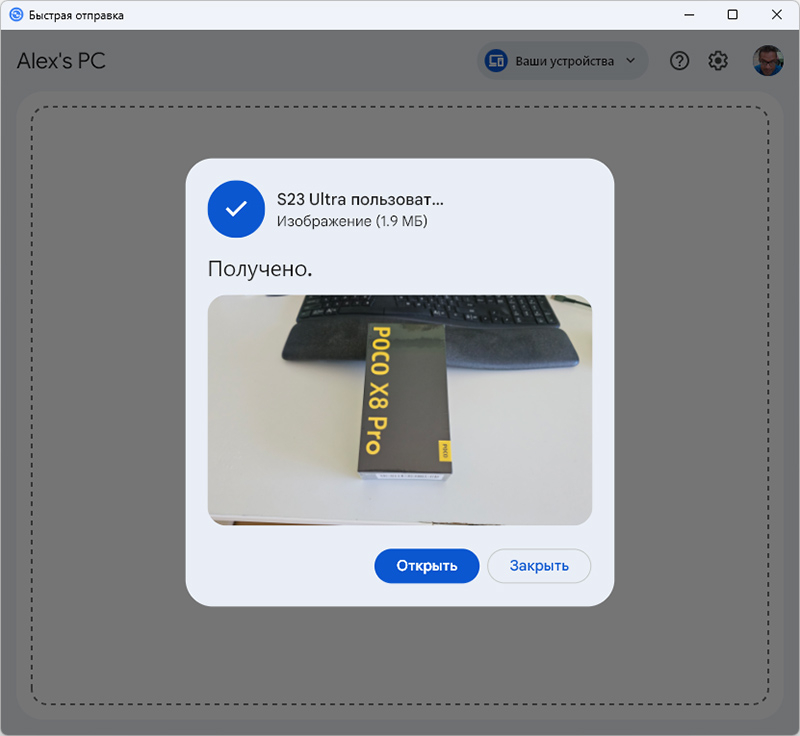Screen dimensions: 800x736
Task: Expand the Ваши устройства visibility dropdown
Action: (562, 61)
